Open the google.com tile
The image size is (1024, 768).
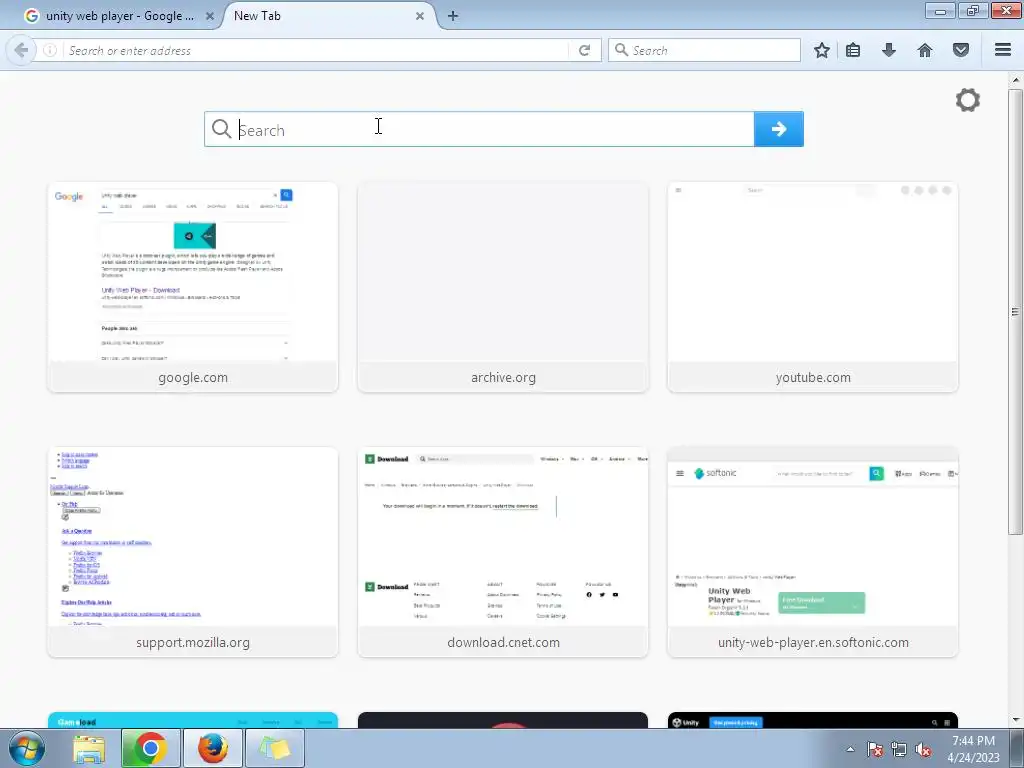(193, 287)
